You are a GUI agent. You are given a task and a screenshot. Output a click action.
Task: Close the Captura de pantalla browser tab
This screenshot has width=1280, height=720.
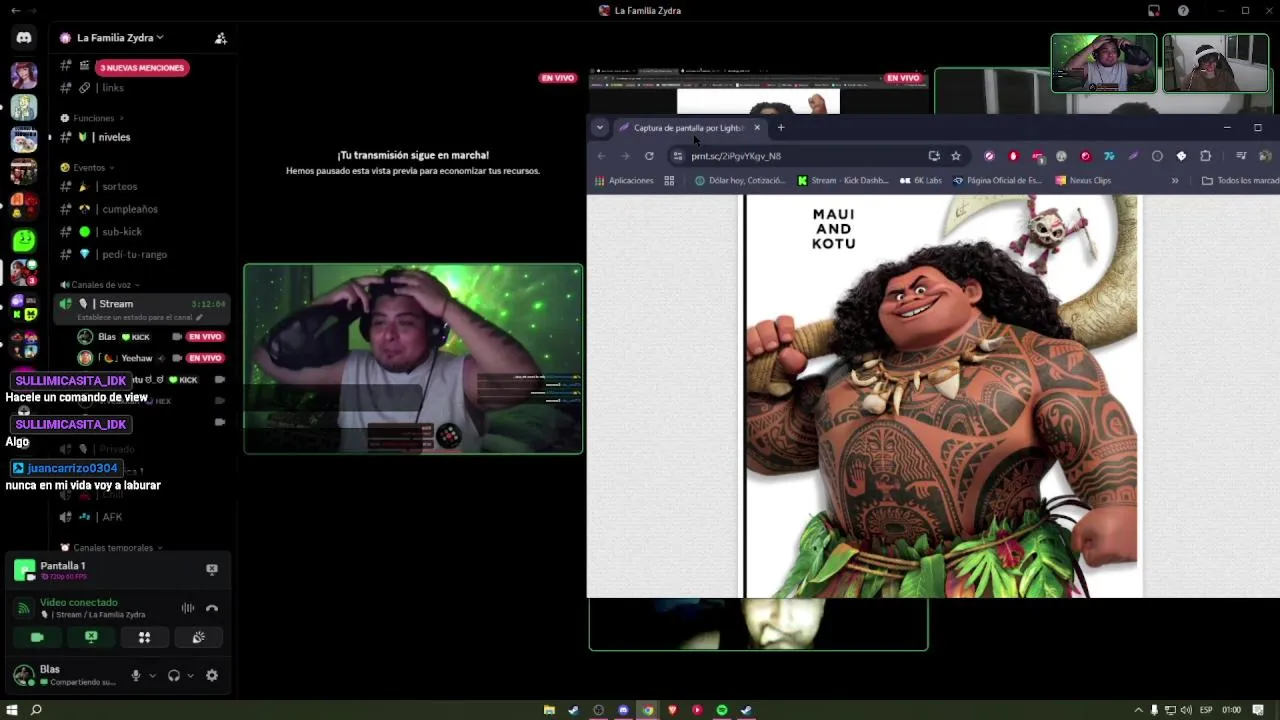point(757,128)
